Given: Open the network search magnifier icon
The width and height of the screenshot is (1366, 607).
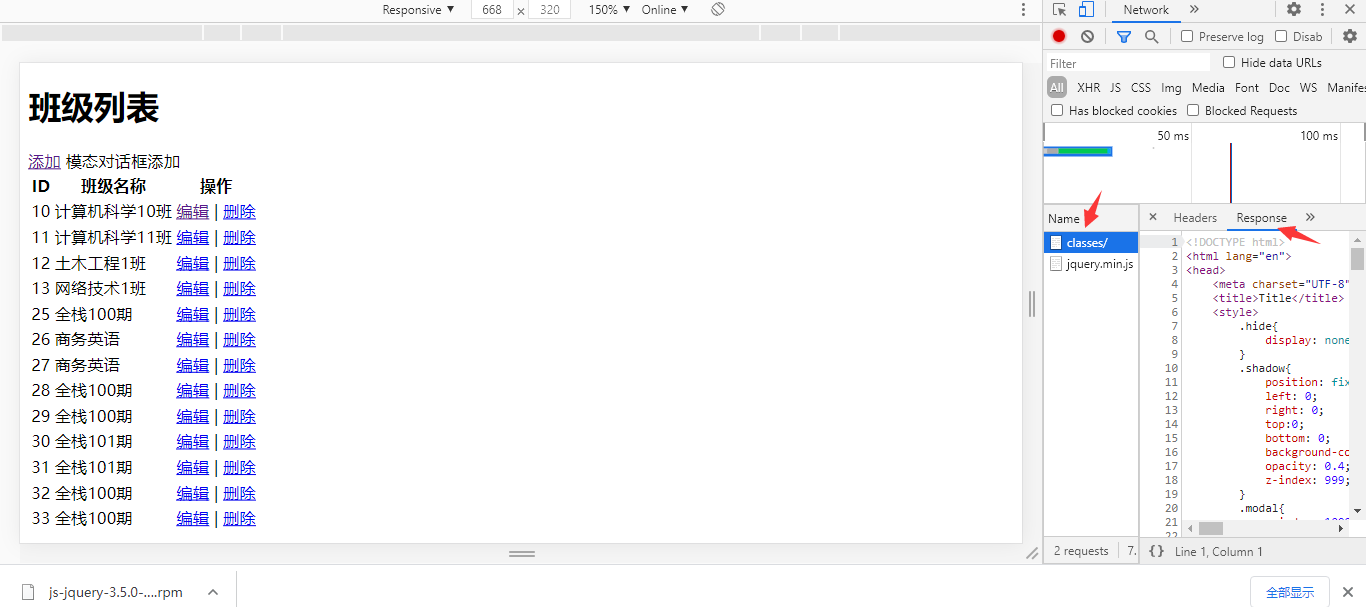Looking at the screenshot, I should [x=1152, y=36].
